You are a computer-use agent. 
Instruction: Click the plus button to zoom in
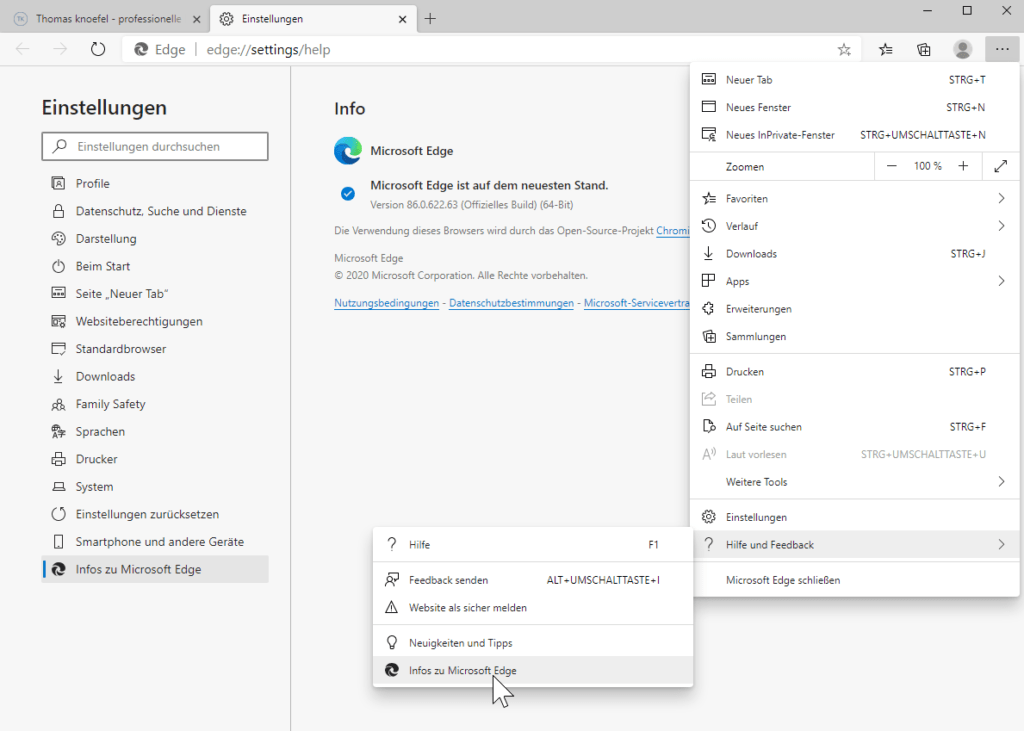pyautogui.click(x=963, y=167)
